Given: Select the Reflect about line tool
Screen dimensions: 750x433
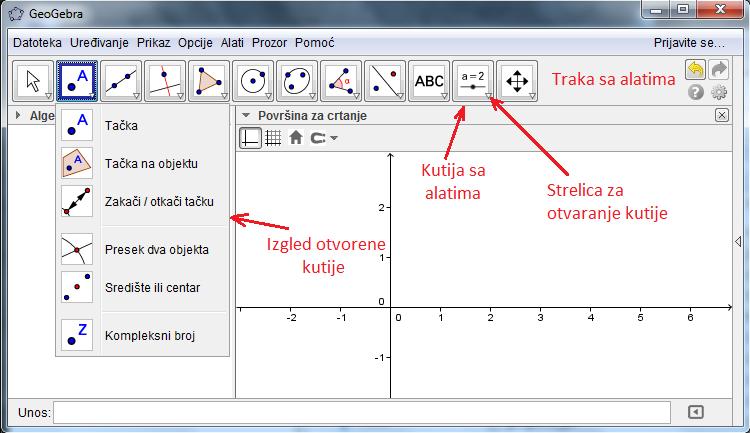Looking at the screenshot, I should tap(385, 81).
